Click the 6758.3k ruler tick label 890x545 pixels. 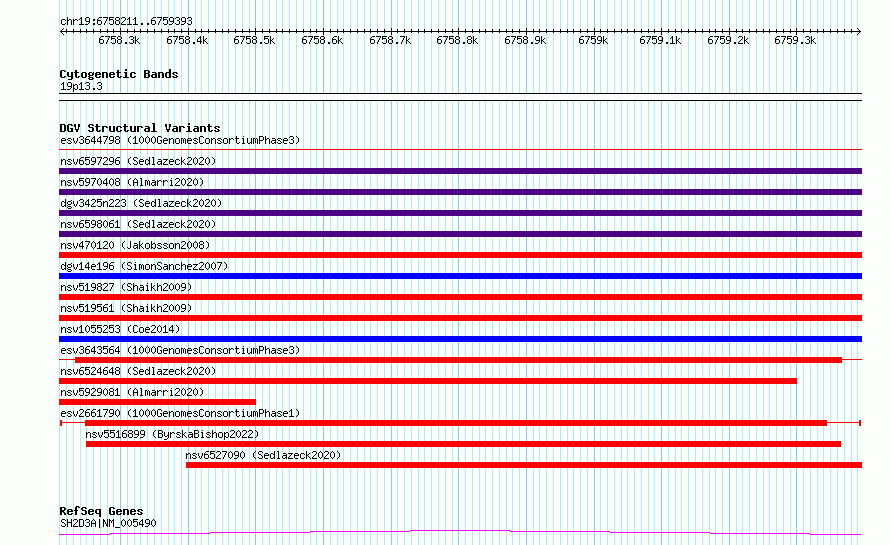tap(119, 40)
